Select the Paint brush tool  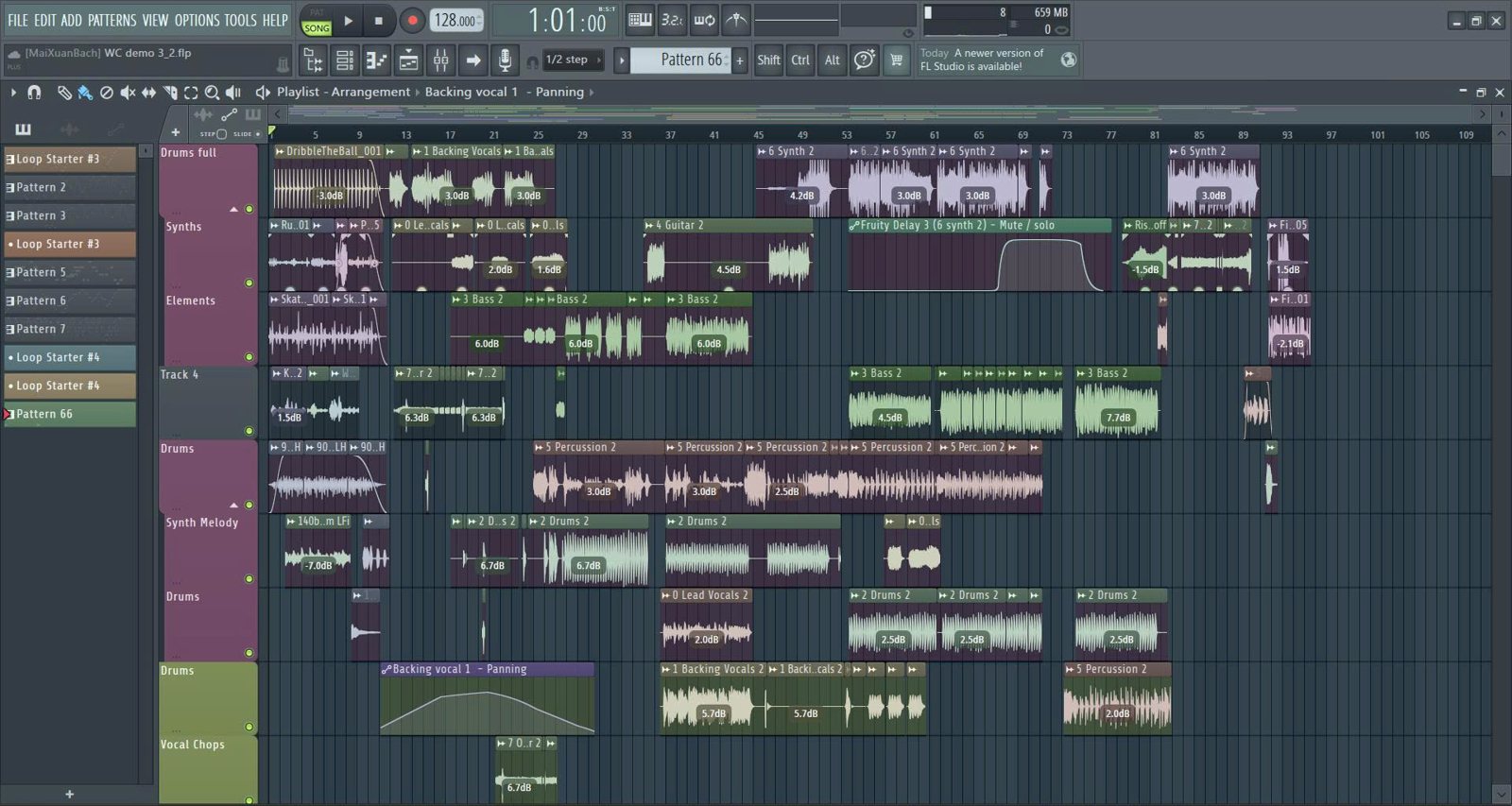(x=85, y=93)
